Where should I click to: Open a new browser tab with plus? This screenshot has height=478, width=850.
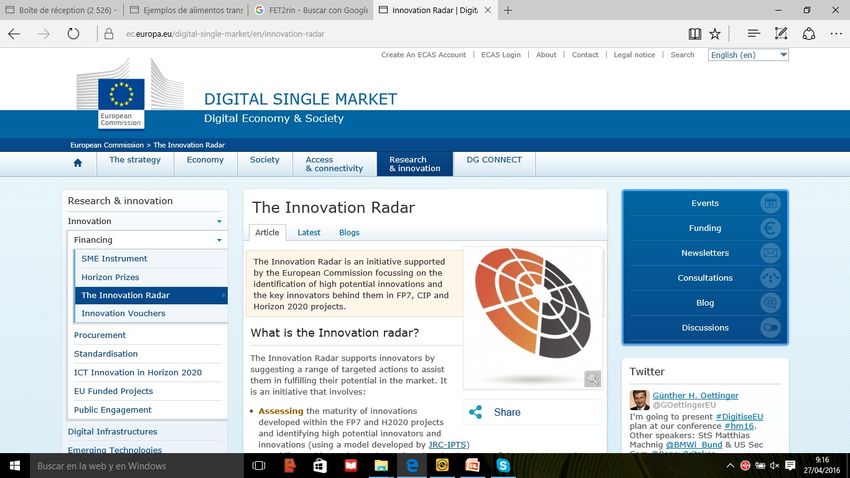point(508,10)
